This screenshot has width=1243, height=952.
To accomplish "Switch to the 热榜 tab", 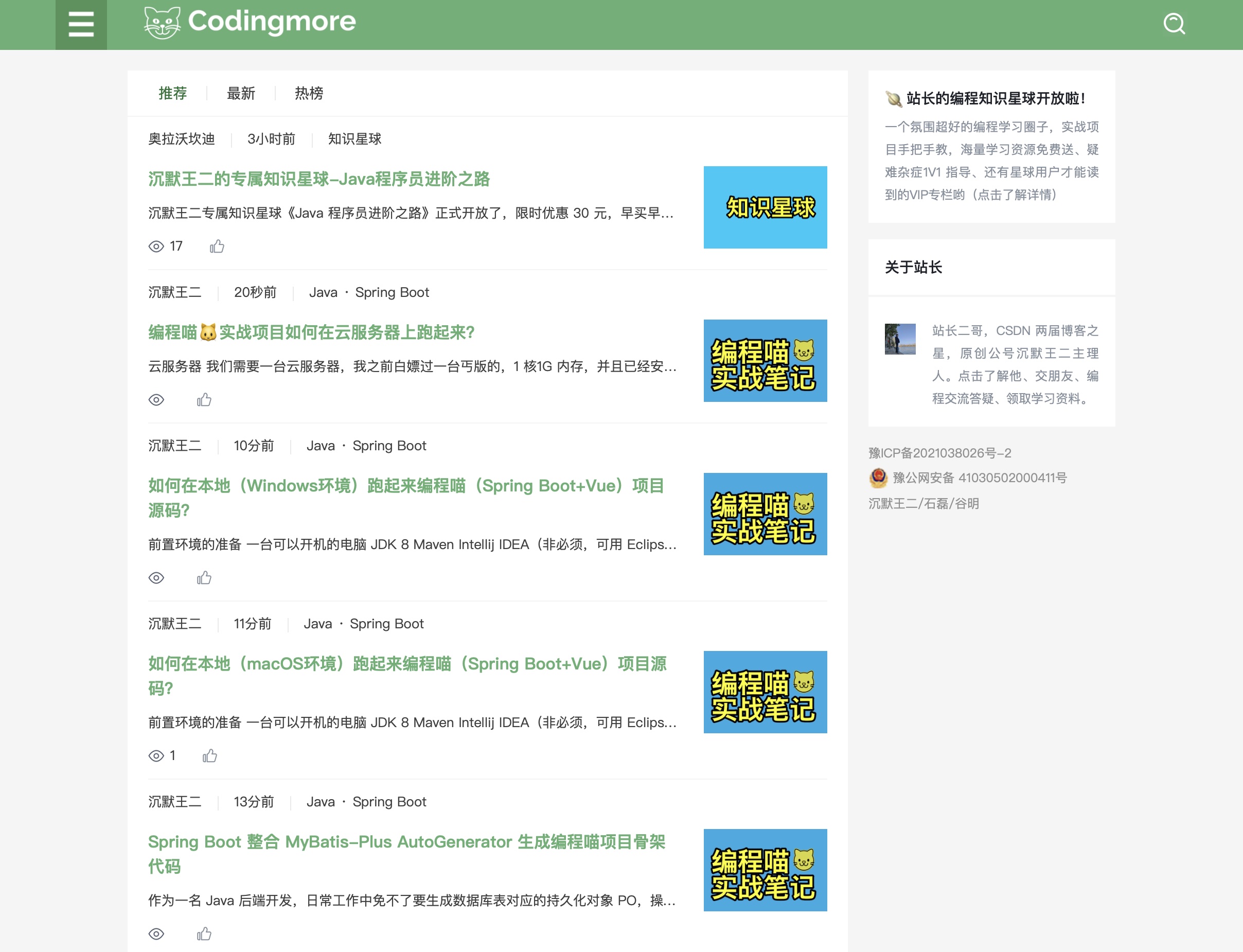I will click(x=309, y=93).
